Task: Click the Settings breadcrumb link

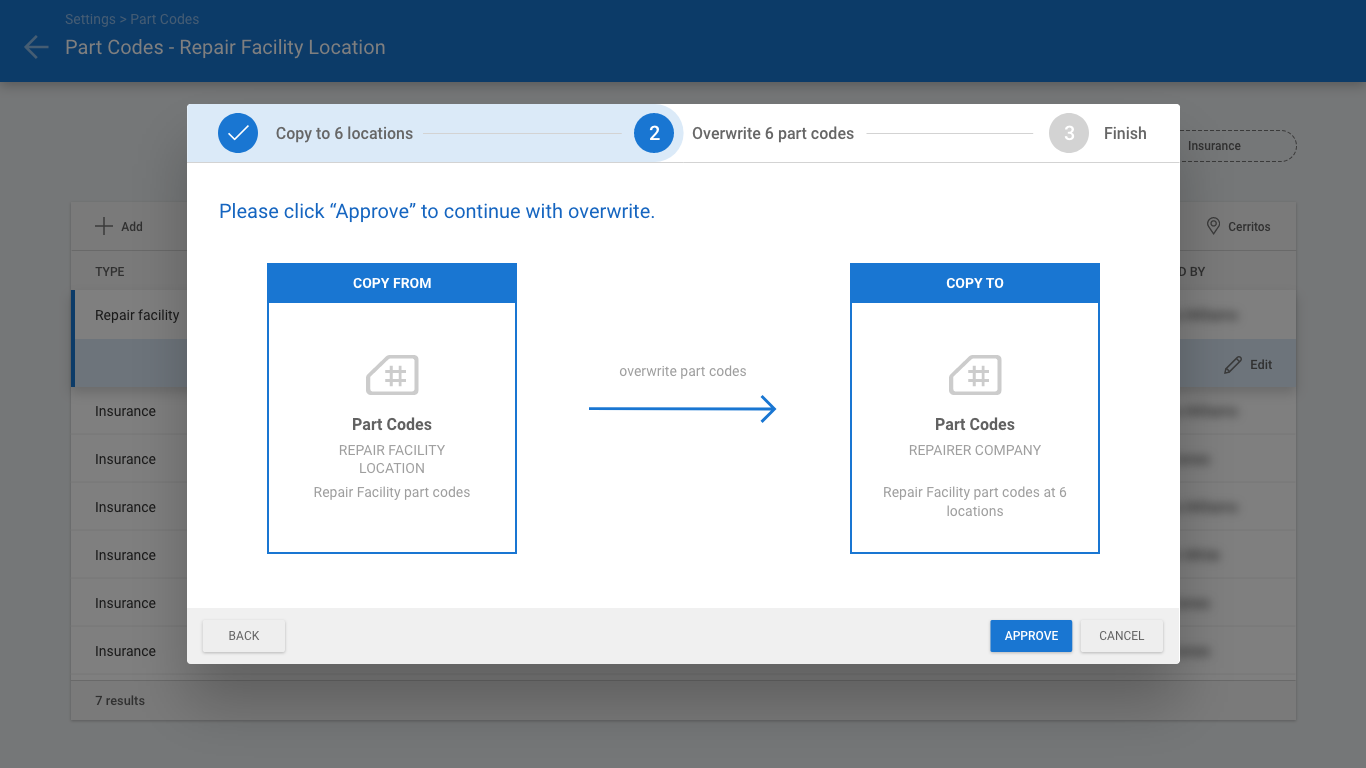Action: pos(91,19)
